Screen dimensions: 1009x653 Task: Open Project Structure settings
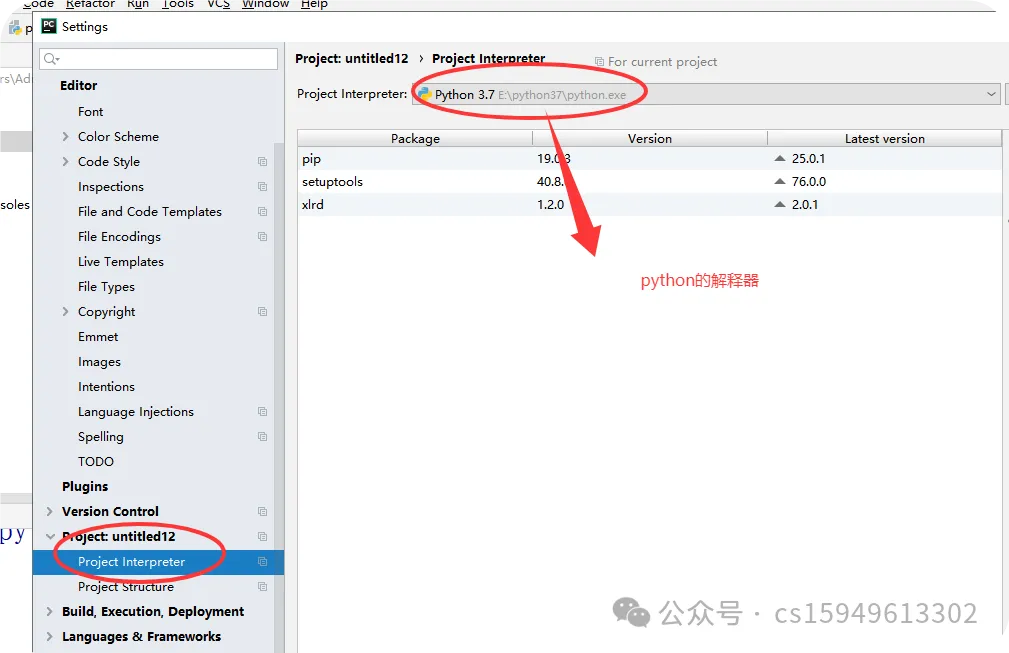(x=126, y=587)
